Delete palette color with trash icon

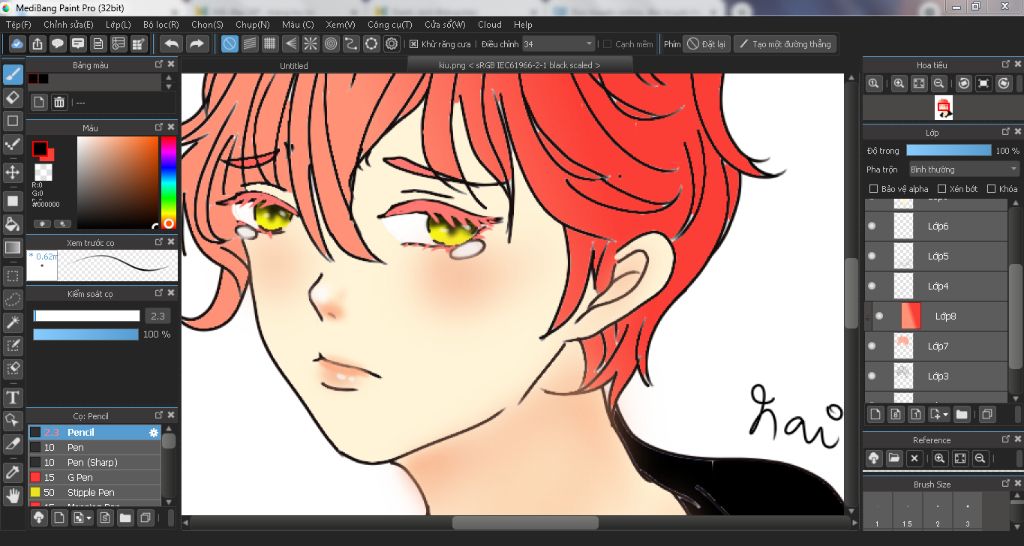59,102
